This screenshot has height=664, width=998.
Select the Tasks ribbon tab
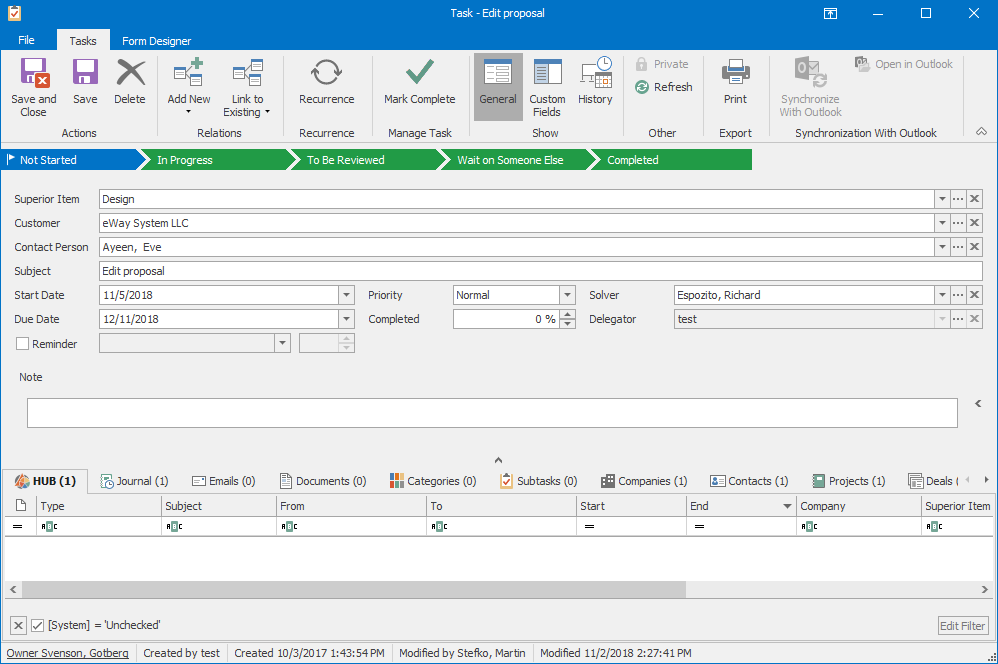point(83,41)
